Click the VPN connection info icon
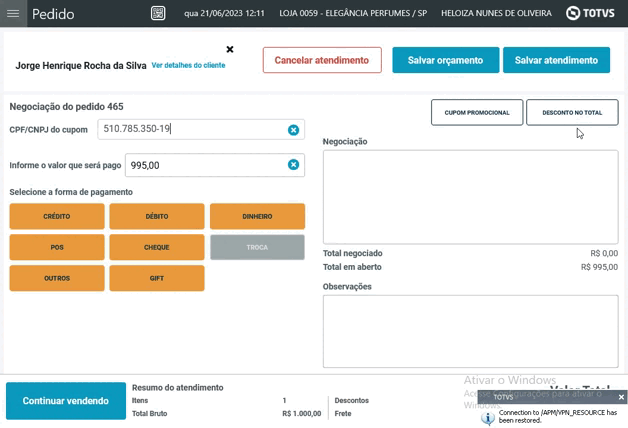The height and width of the screenshot is (428, 628). click(487, 417)
